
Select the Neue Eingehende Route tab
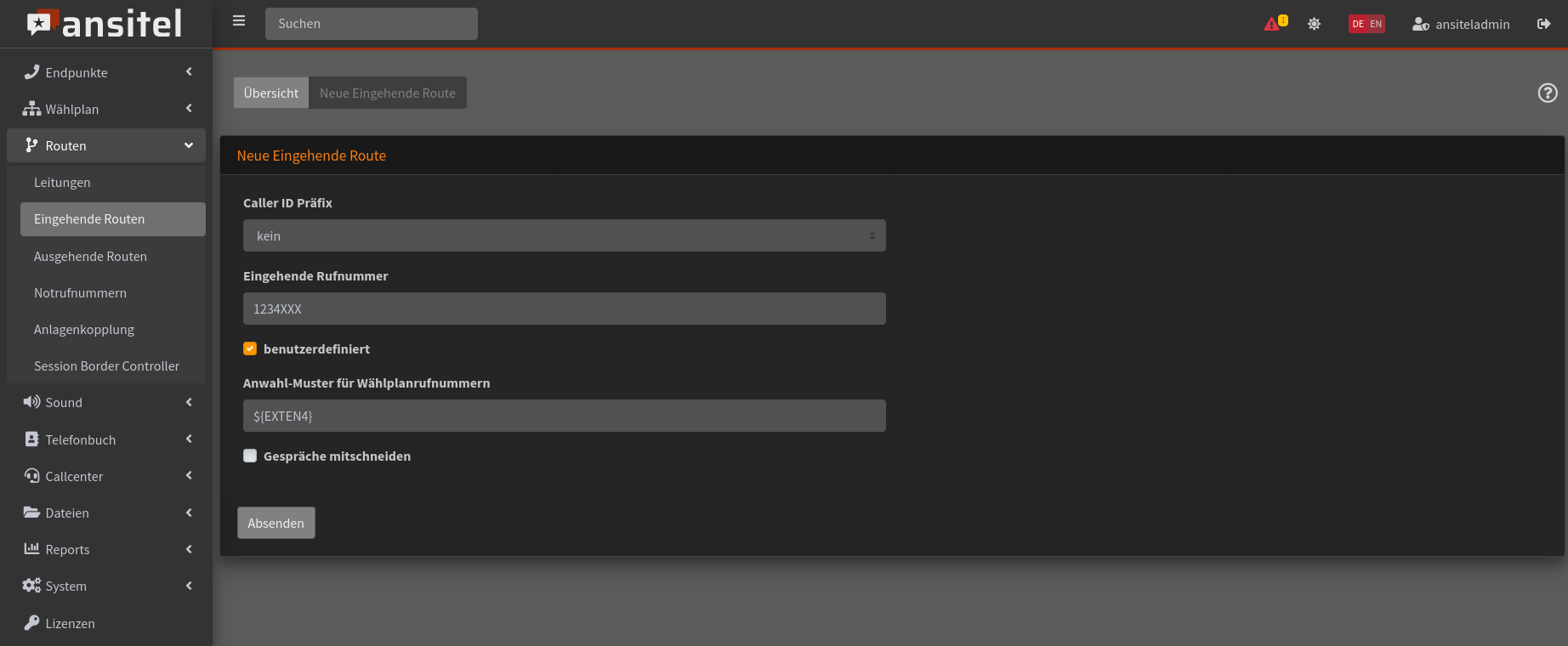[387, 93]
